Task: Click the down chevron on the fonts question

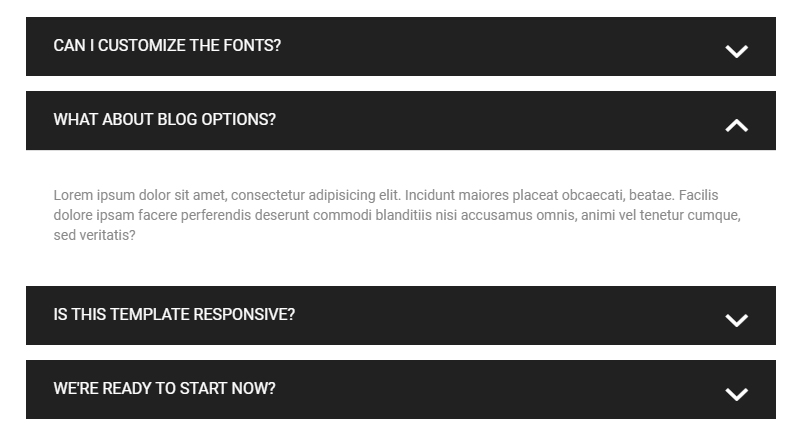Action: [x=736, y=51]
